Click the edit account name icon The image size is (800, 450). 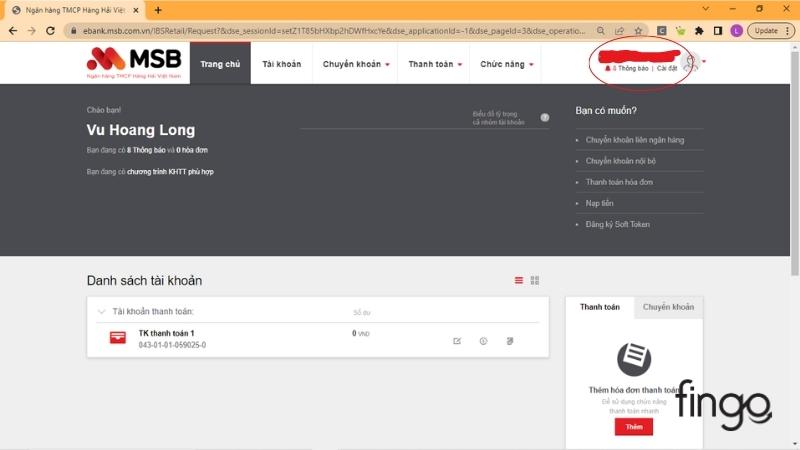[457, 341]
